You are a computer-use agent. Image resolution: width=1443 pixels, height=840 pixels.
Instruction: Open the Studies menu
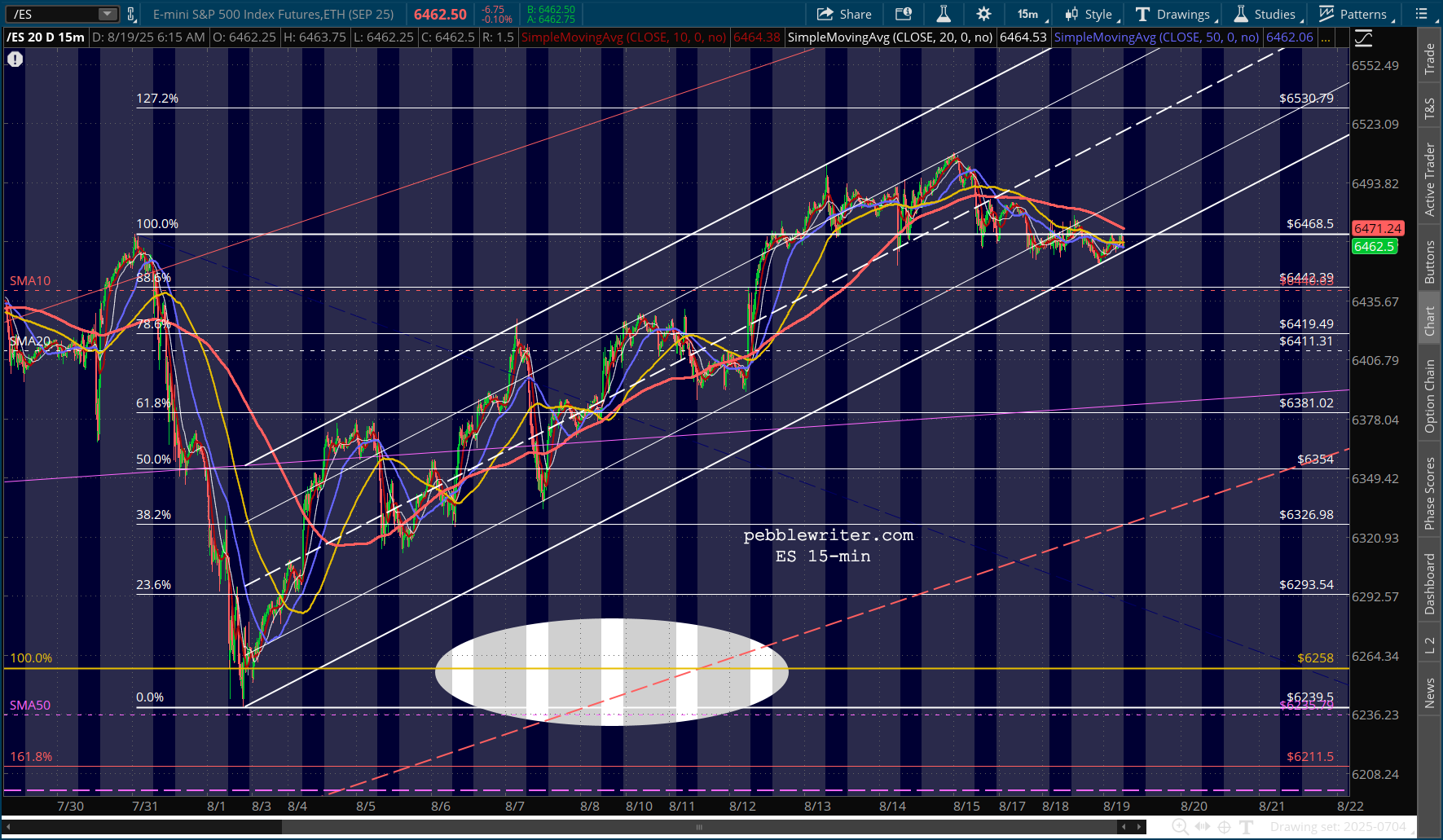(1268, 14)
